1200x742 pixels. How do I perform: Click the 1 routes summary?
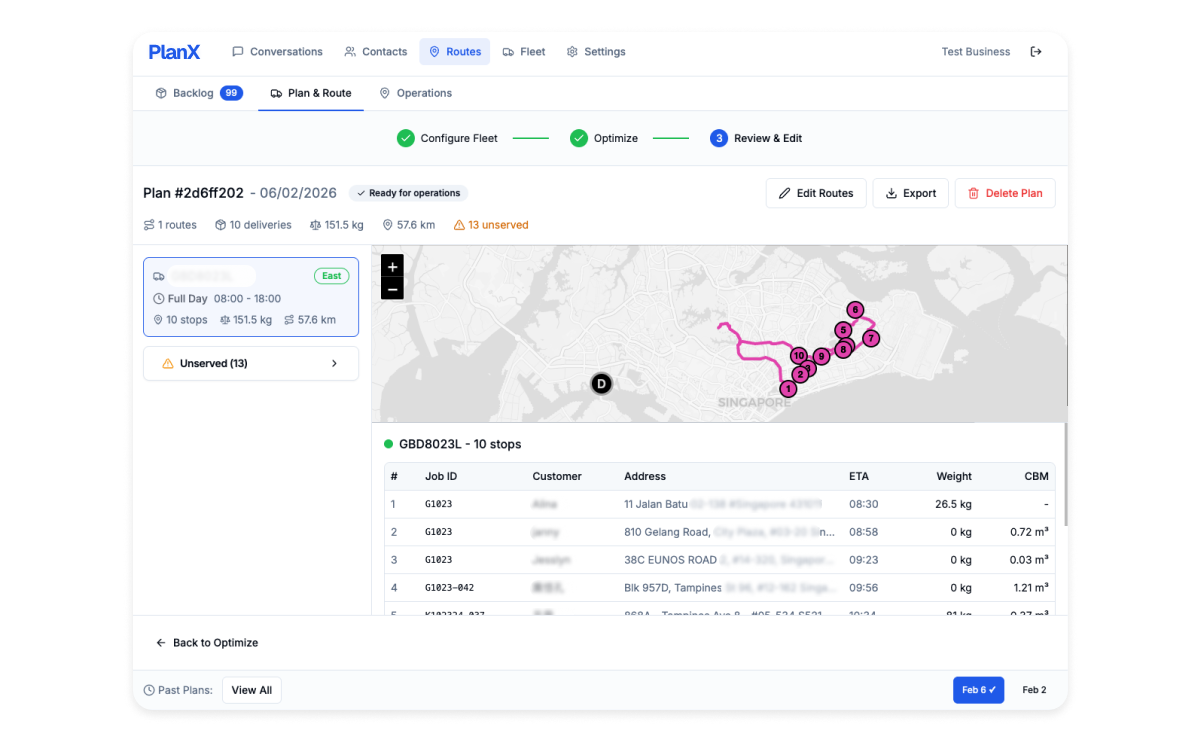[x=170, y=225]
